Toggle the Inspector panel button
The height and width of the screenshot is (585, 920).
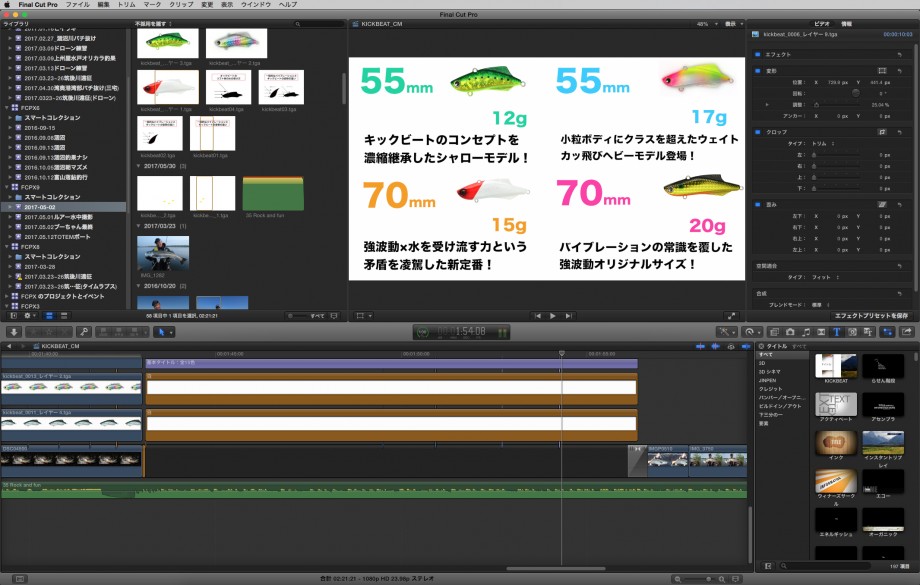(887, 332)
